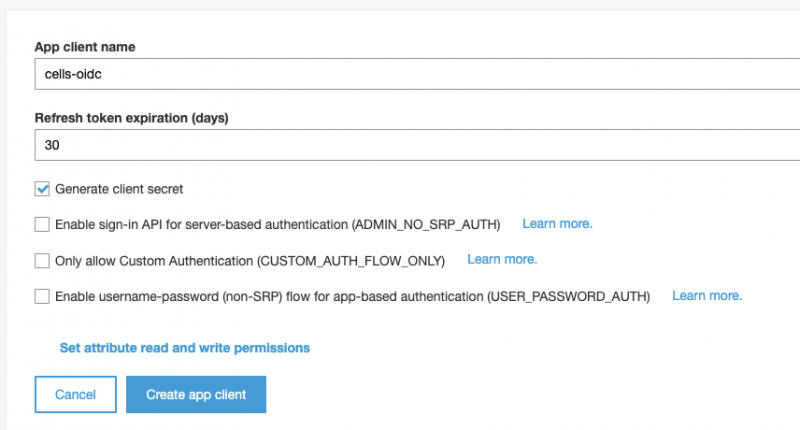The width and height of the screenshot is (800, 430).
Task: Place cursor after the value 30
Action: click(60, 145)
